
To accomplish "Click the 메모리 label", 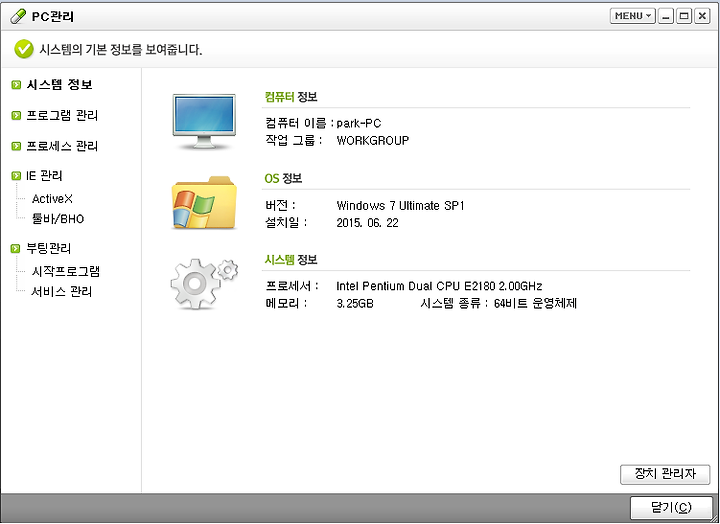I will pos(286,304).
